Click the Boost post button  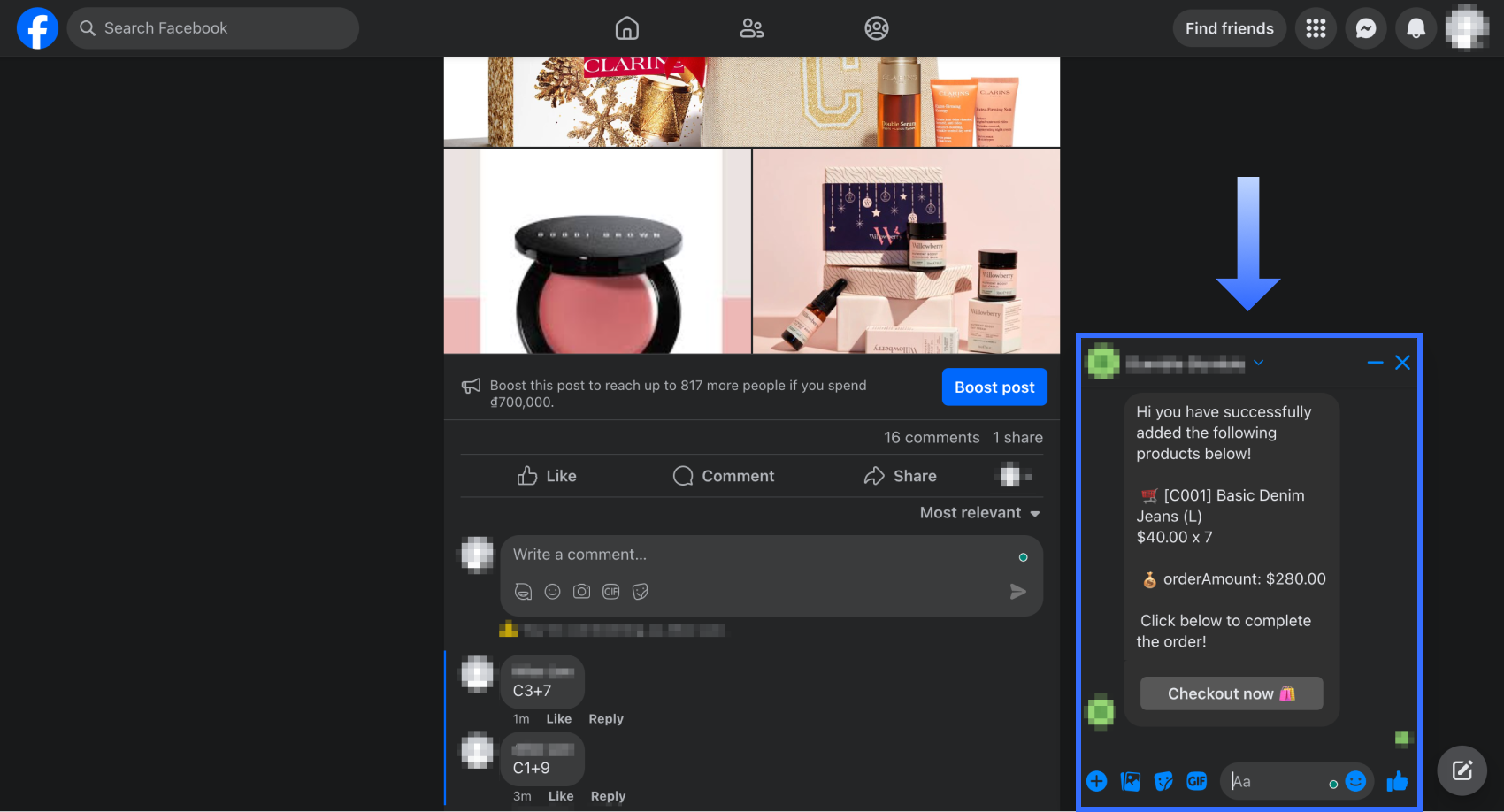pos(994,387)
